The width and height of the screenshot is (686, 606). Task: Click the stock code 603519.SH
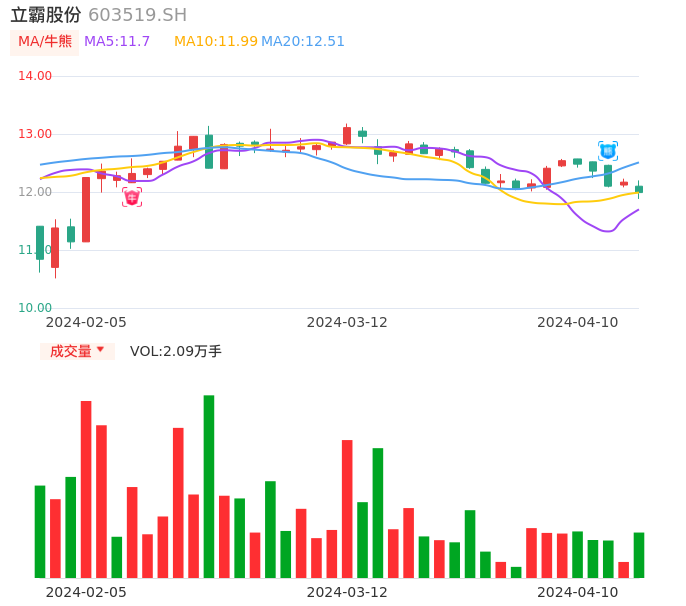pos(137,15)
